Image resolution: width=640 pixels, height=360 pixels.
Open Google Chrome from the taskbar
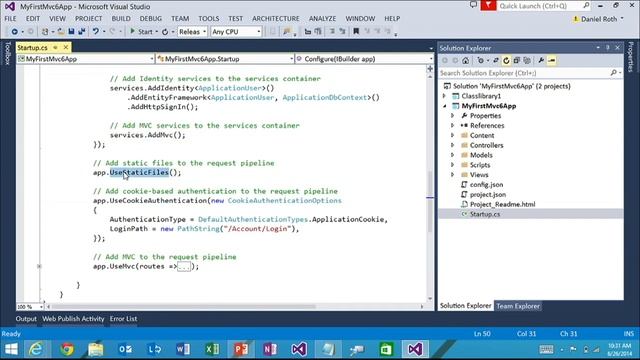pyautogui.click(x=67, y=349)
